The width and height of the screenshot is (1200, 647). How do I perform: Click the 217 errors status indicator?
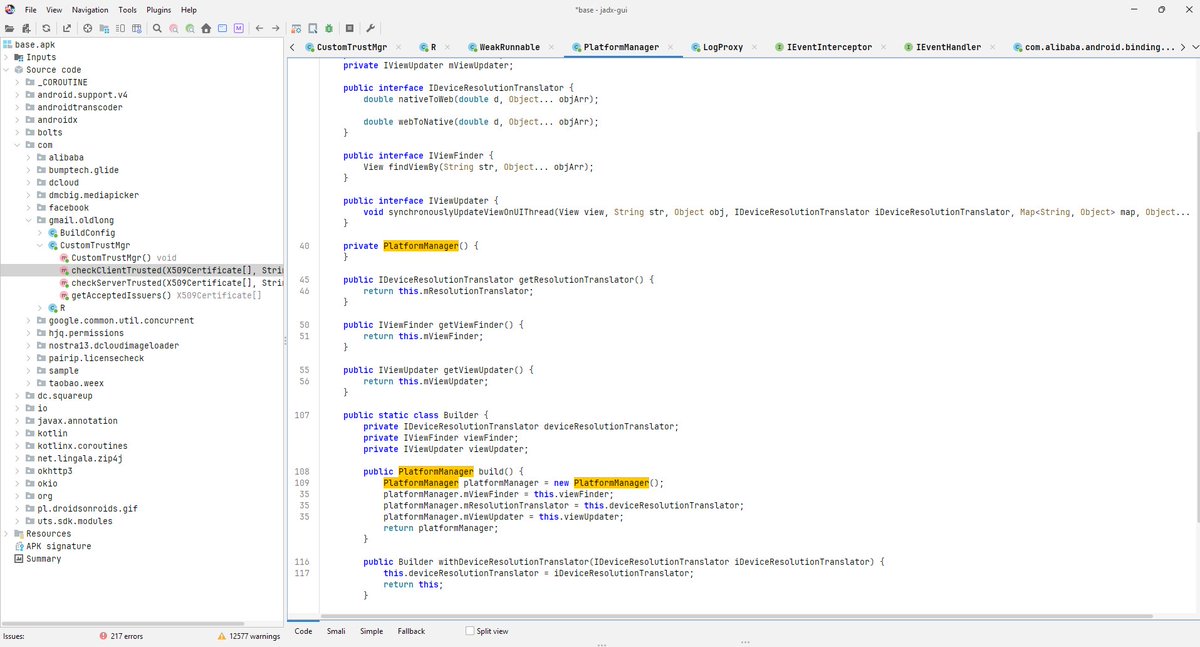point(121,636)
